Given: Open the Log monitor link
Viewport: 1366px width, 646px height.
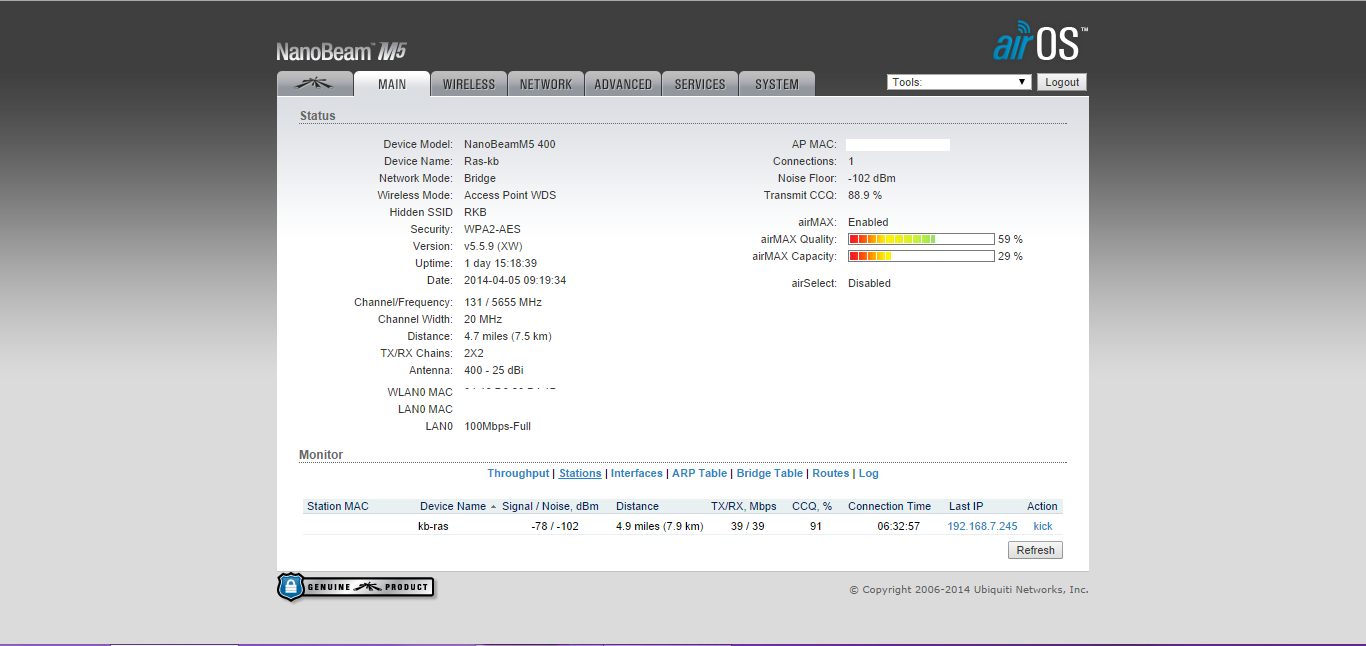Looking at the screenshot, I should point(868,473).
